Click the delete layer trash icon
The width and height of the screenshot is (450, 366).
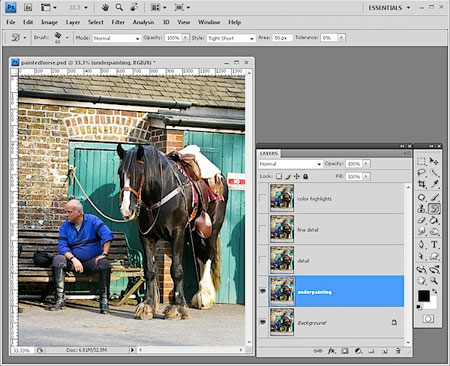(x=398, y=351)
